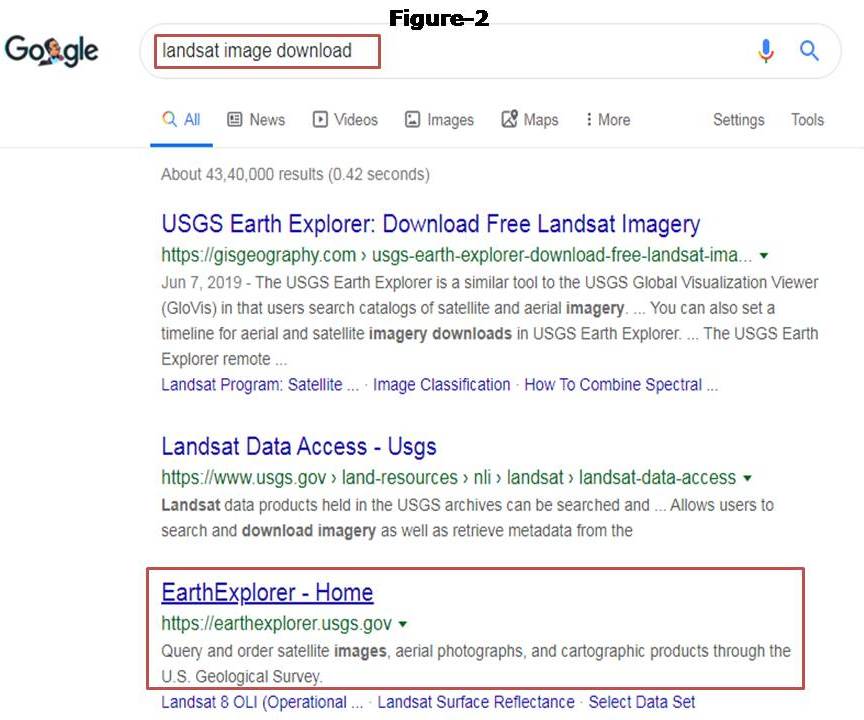Click the https://earthexplorer.usgs.gov URL text

point(277,624)
